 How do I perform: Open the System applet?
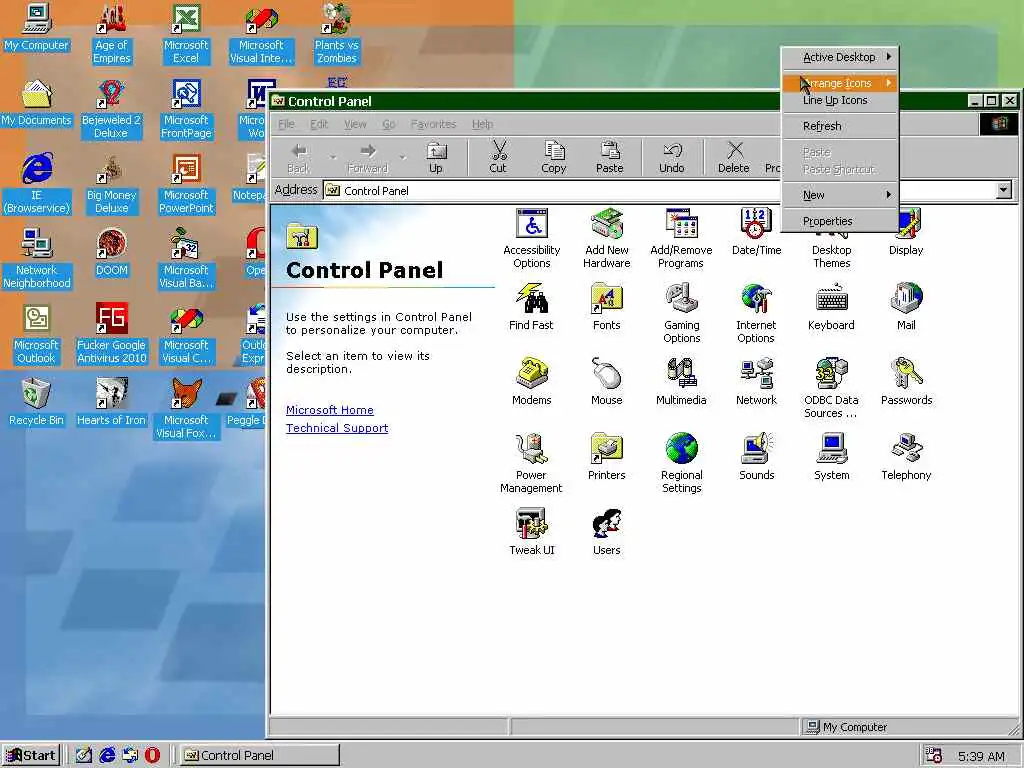tap(831, 457)
